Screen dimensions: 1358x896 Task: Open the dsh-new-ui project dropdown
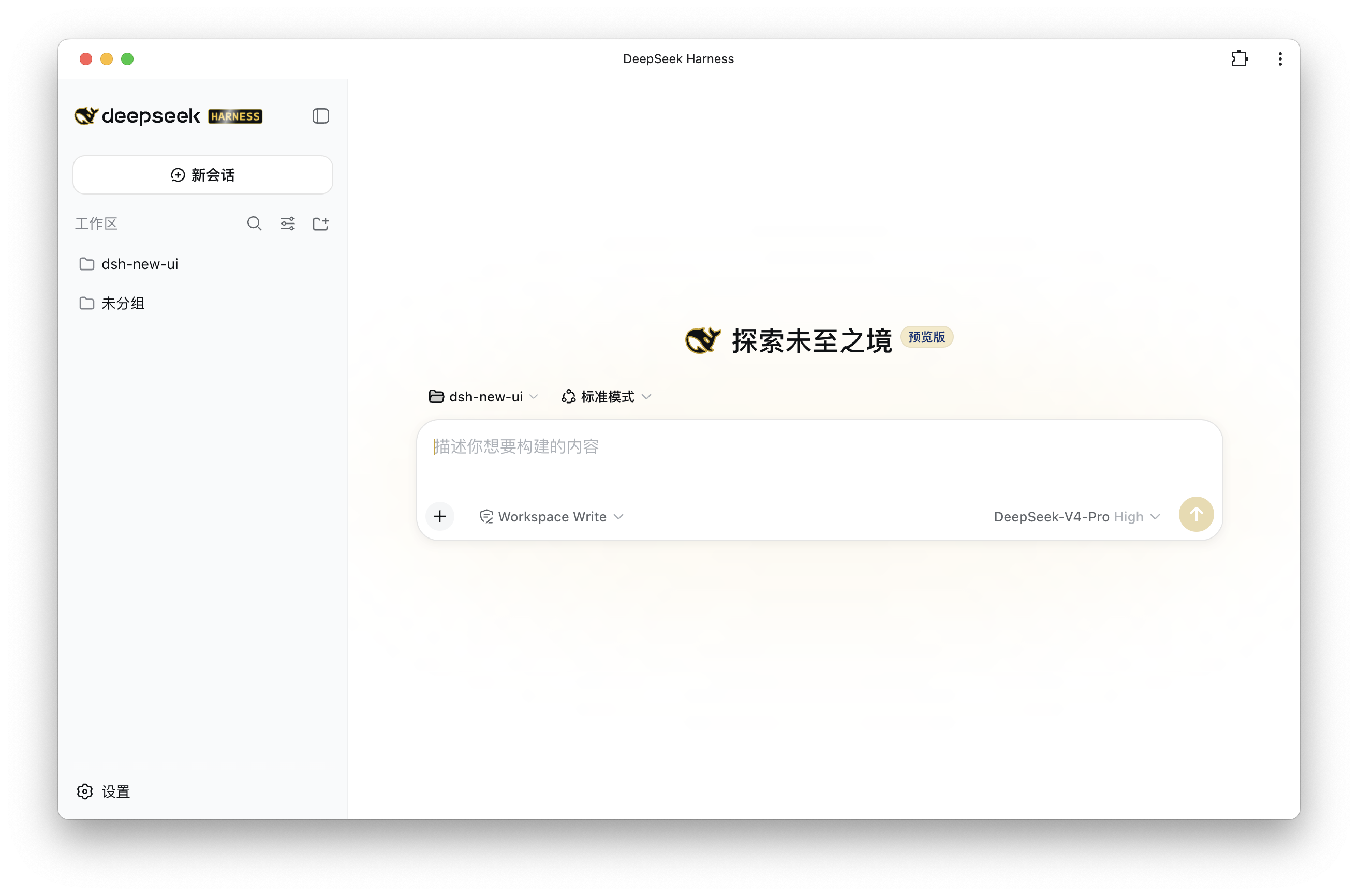(x=483, y=397)
